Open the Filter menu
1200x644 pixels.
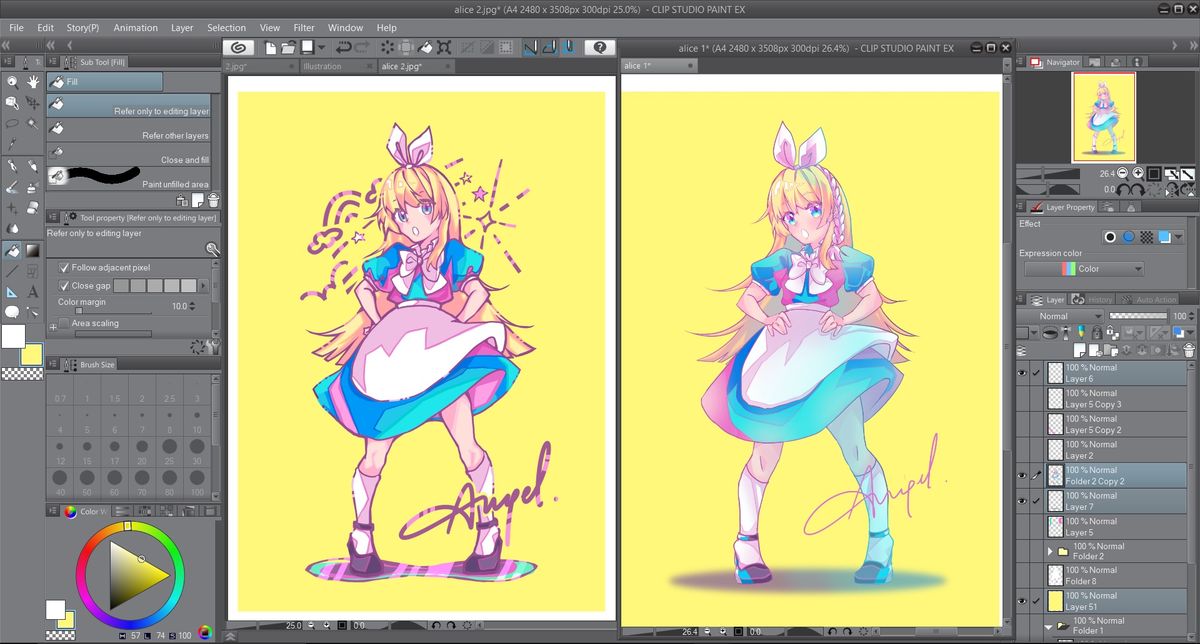305,28
